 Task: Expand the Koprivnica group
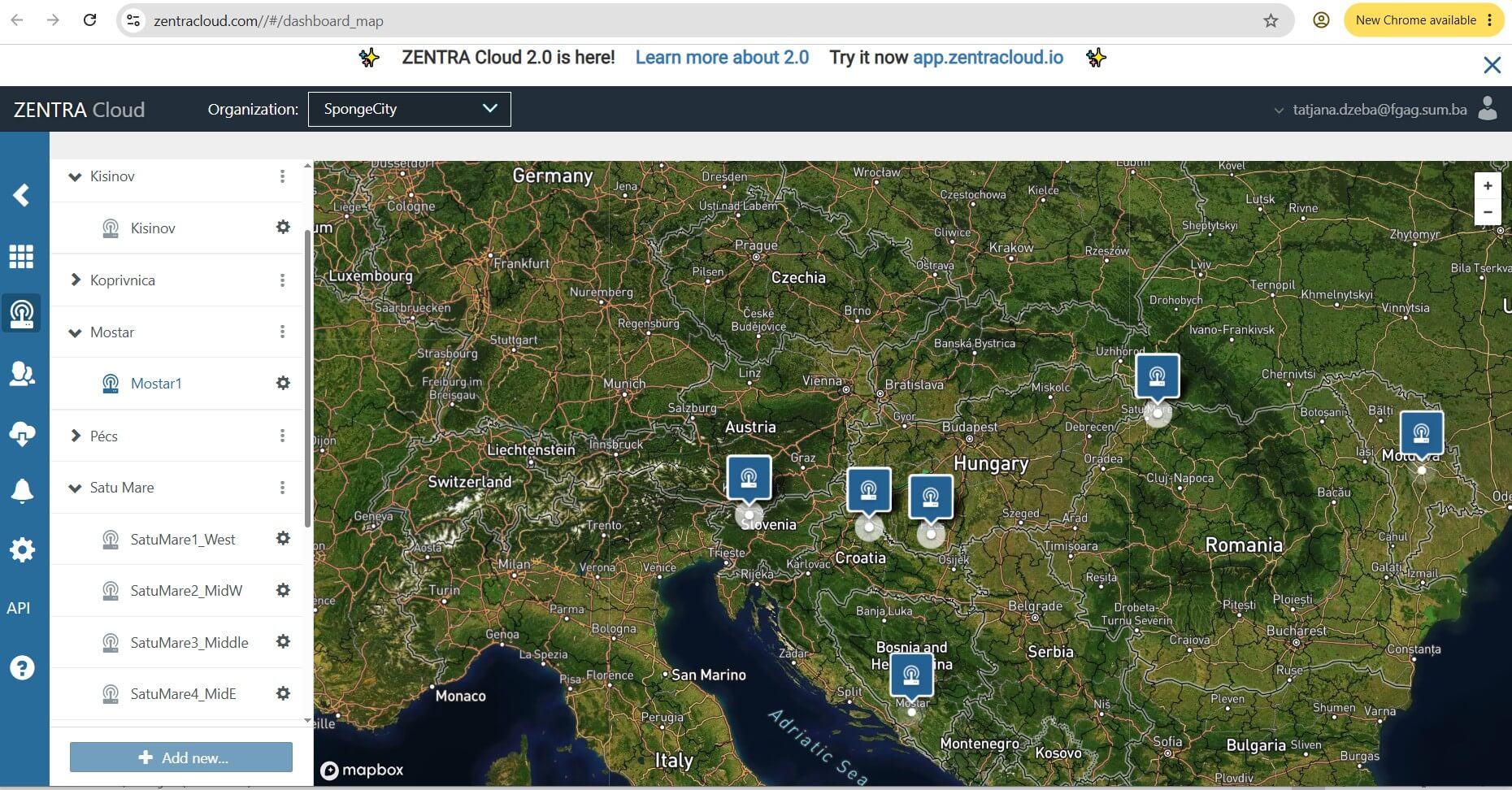[x=75, y=280]
